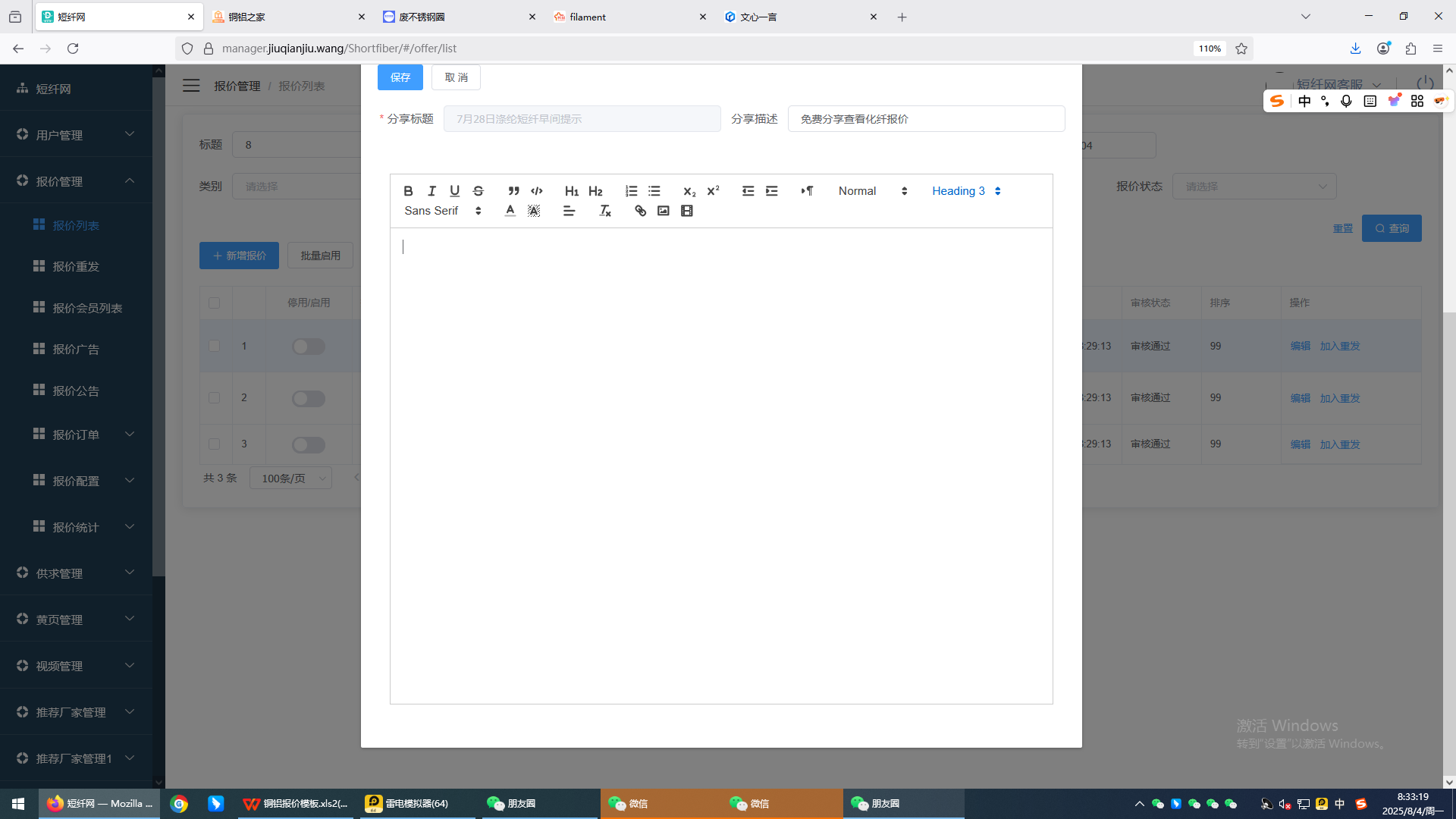Insert a video into editor
This screenshot has height=819, width=1456.
[687, 211]
